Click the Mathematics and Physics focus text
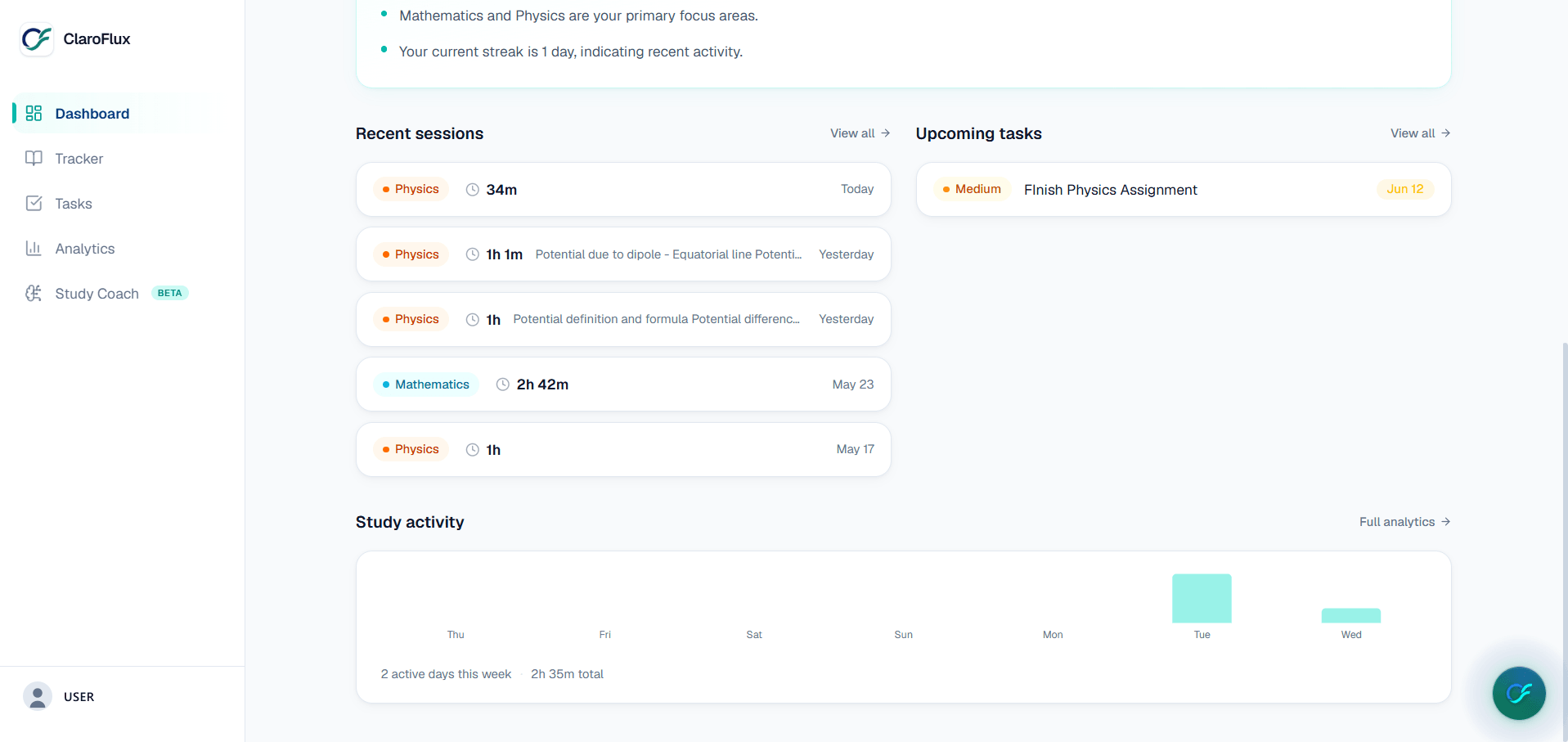The image size is (1568, 742). pos(578,16)
